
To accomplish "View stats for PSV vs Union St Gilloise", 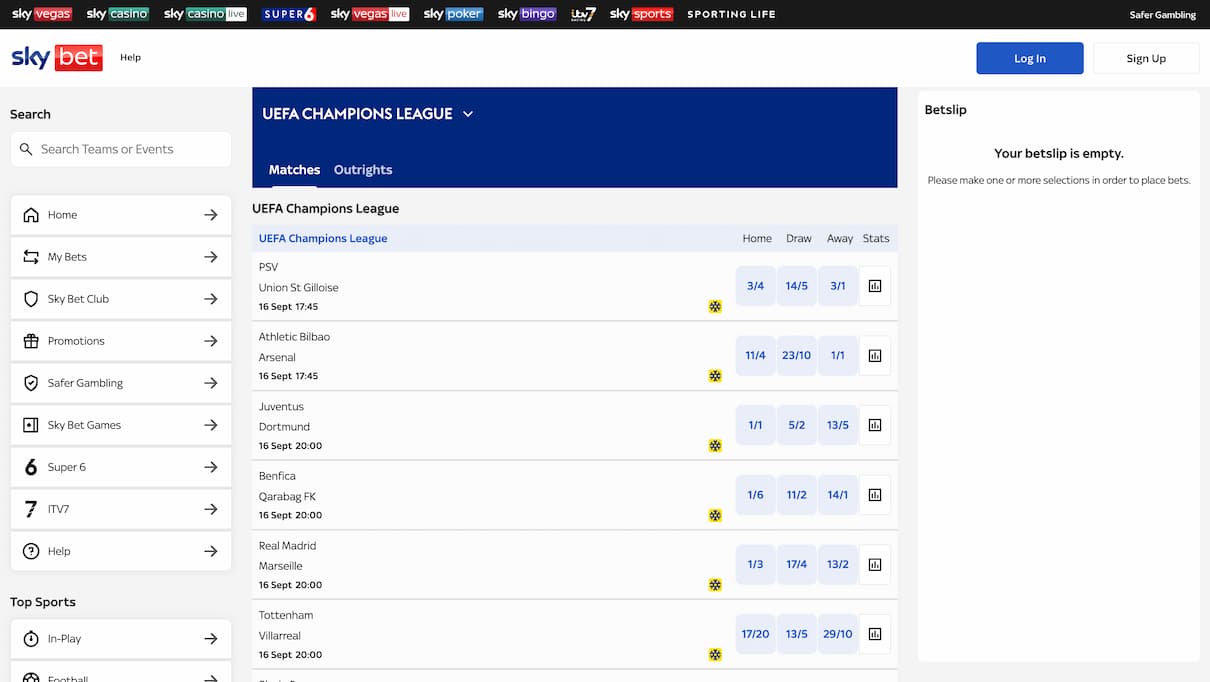I will click(875, 286).
